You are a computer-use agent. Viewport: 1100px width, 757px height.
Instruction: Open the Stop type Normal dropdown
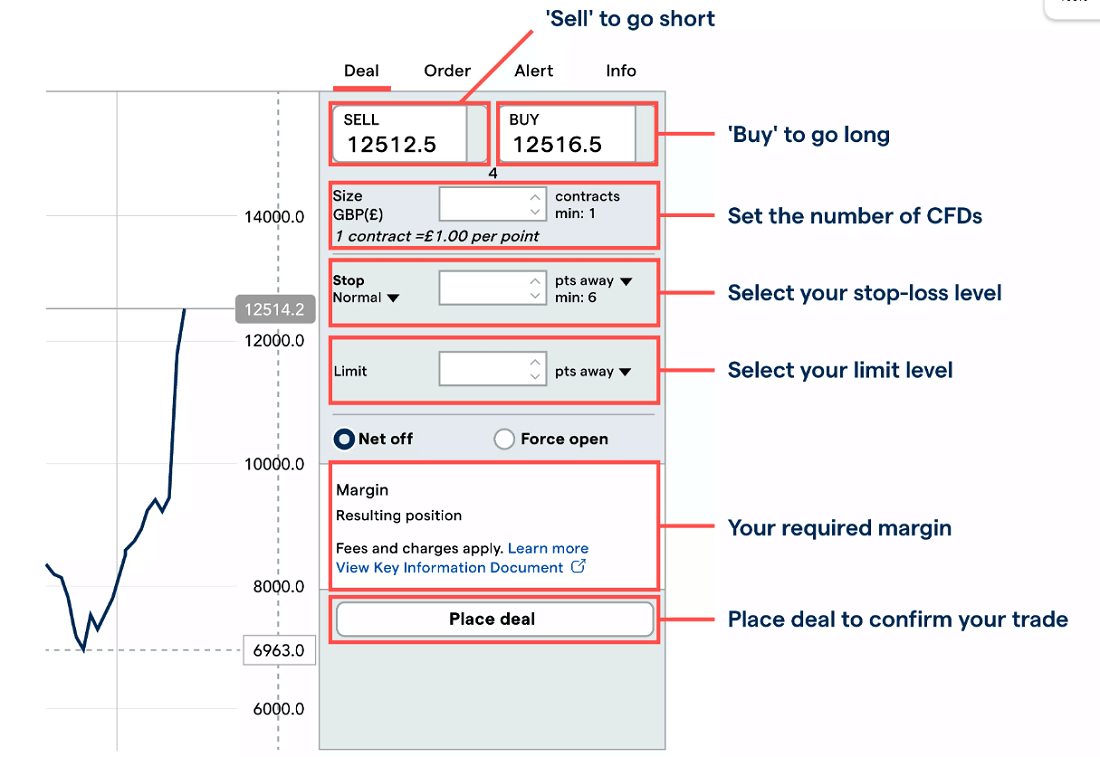click(365, 297)
